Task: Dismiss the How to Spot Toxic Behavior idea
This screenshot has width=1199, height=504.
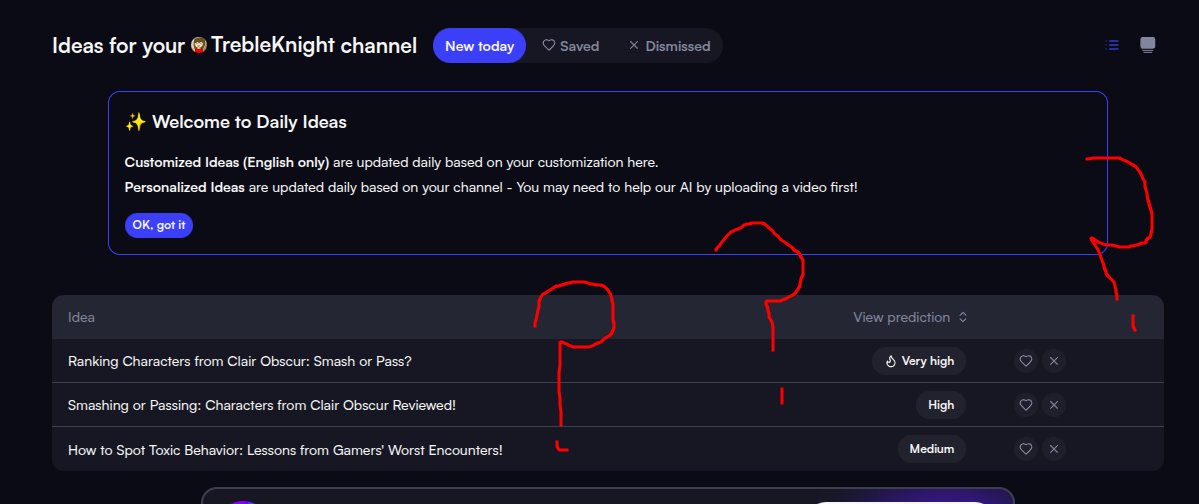Action: (x=1054, y=449)
